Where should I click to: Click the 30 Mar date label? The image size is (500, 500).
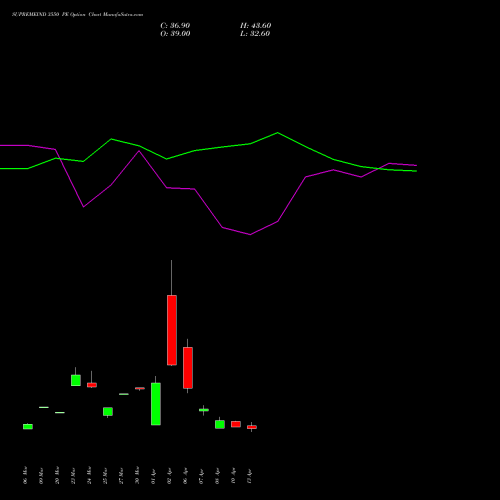tap(137, 475)
